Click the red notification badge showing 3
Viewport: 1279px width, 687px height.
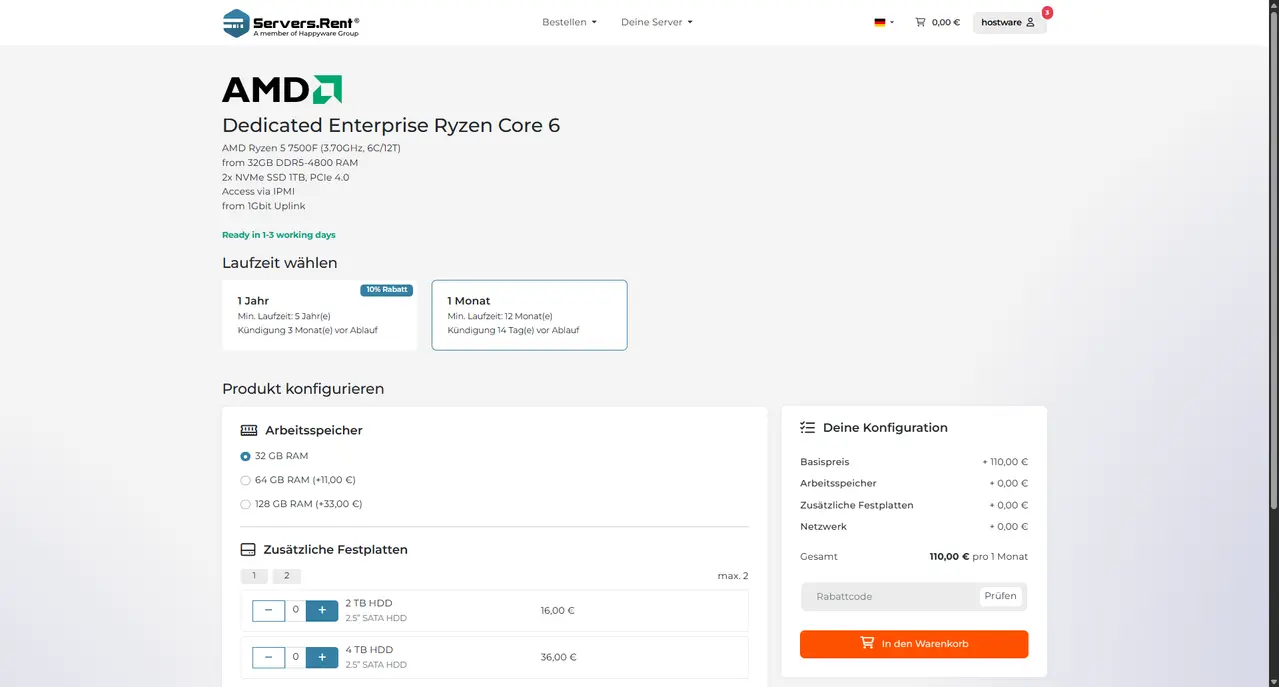[1047, 13]
